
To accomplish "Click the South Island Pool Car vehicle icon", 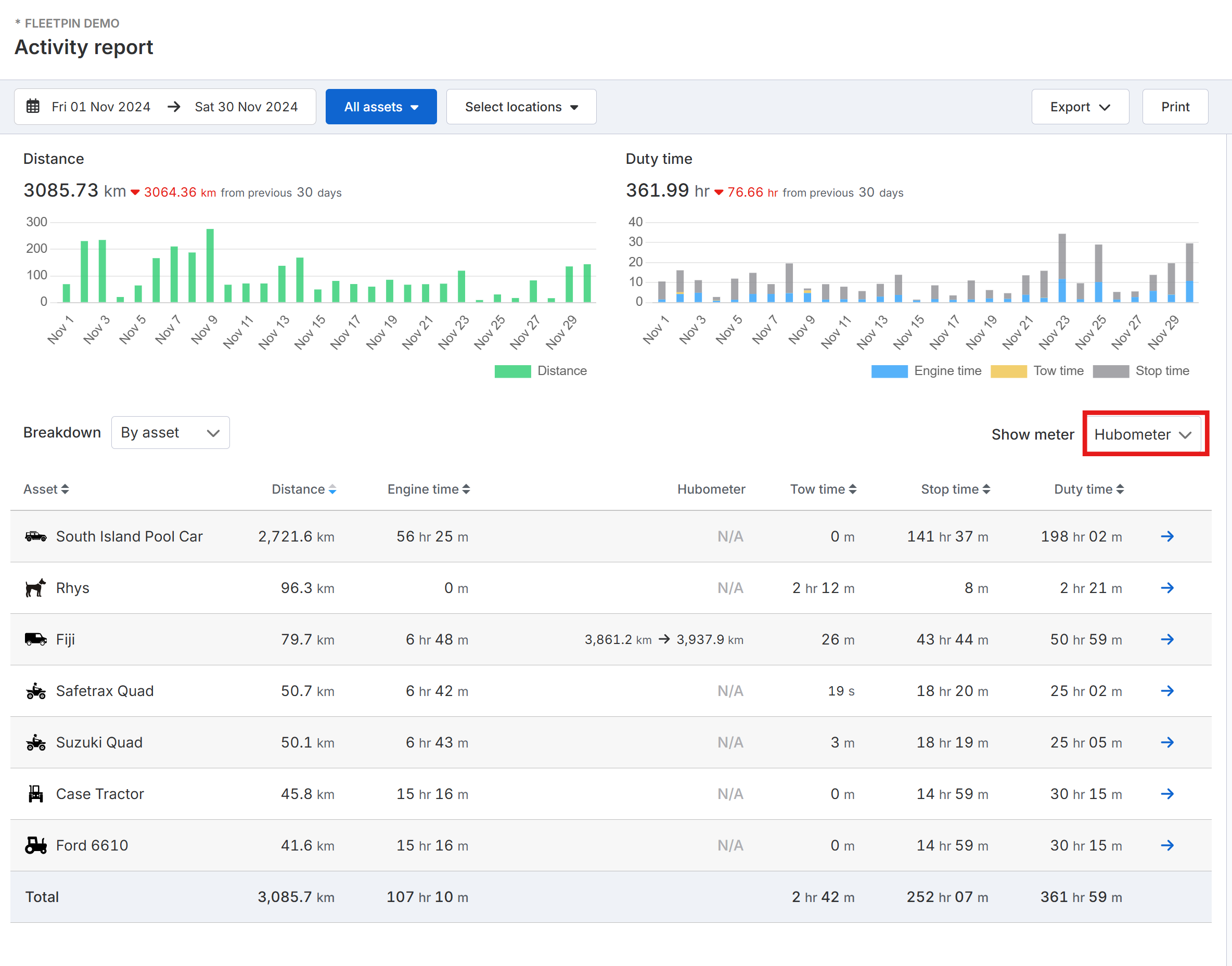I will 35,536.
